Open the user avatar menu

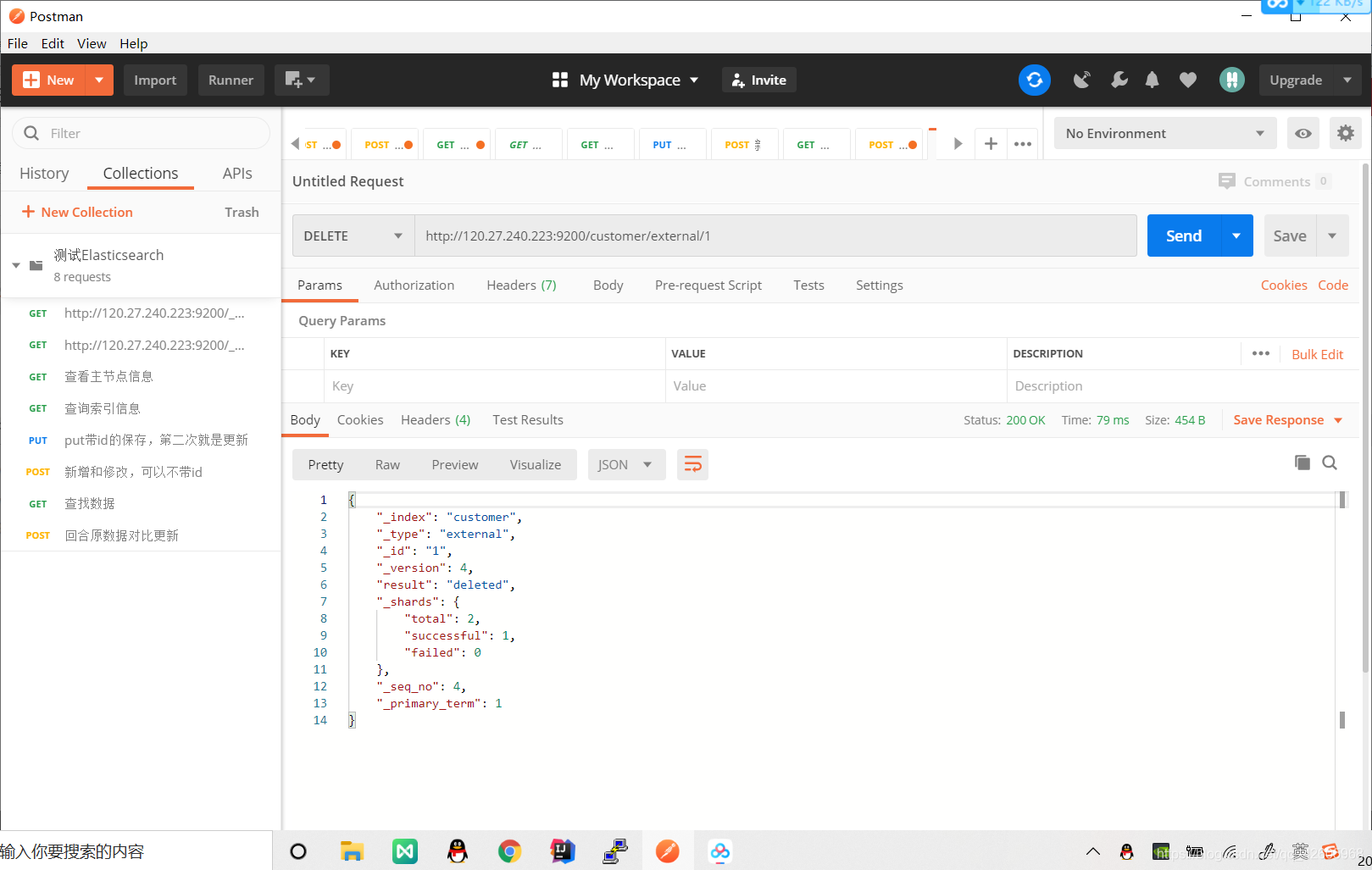1231,80
